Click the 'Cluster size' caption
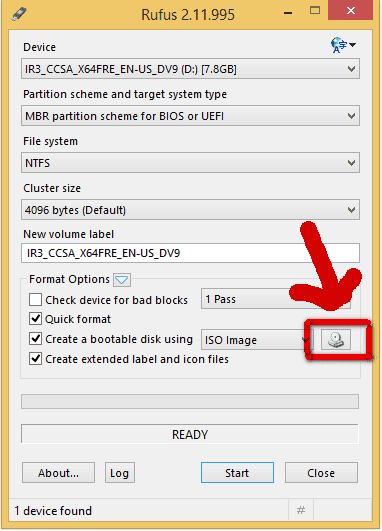The image size is (382, 531). pyautogui.click(x=52, y=188)
